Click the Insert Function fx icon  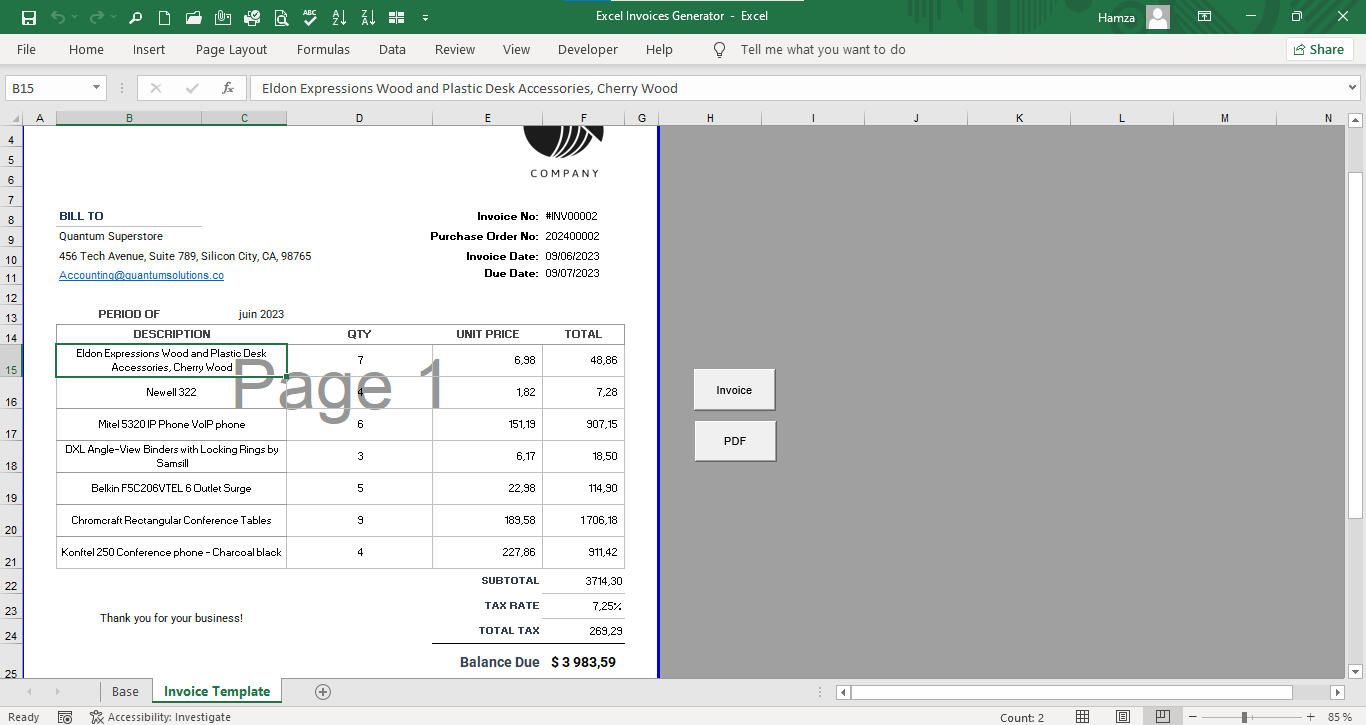(228, 88)
